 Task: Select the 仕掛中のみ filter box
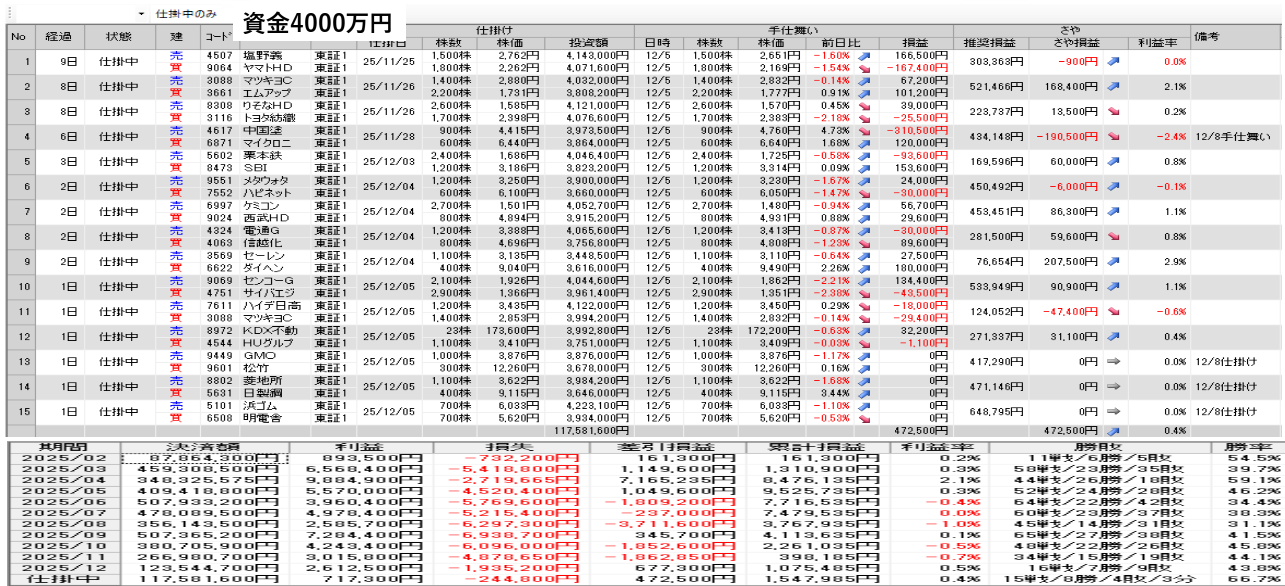click(190, 14)
